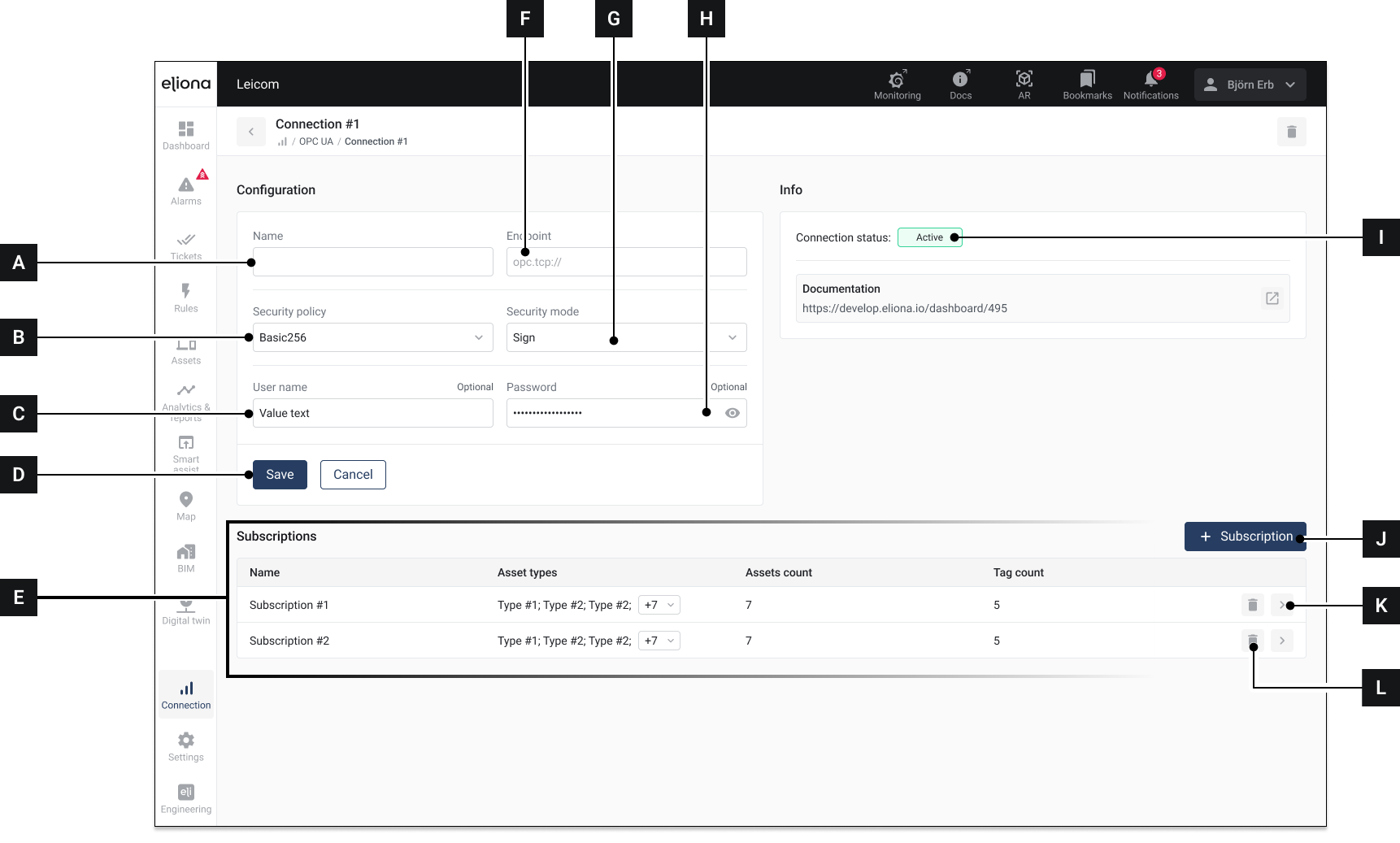Delete Connection #1 using header trash icon
The image size is (1400, 843).
point(1291,132)
